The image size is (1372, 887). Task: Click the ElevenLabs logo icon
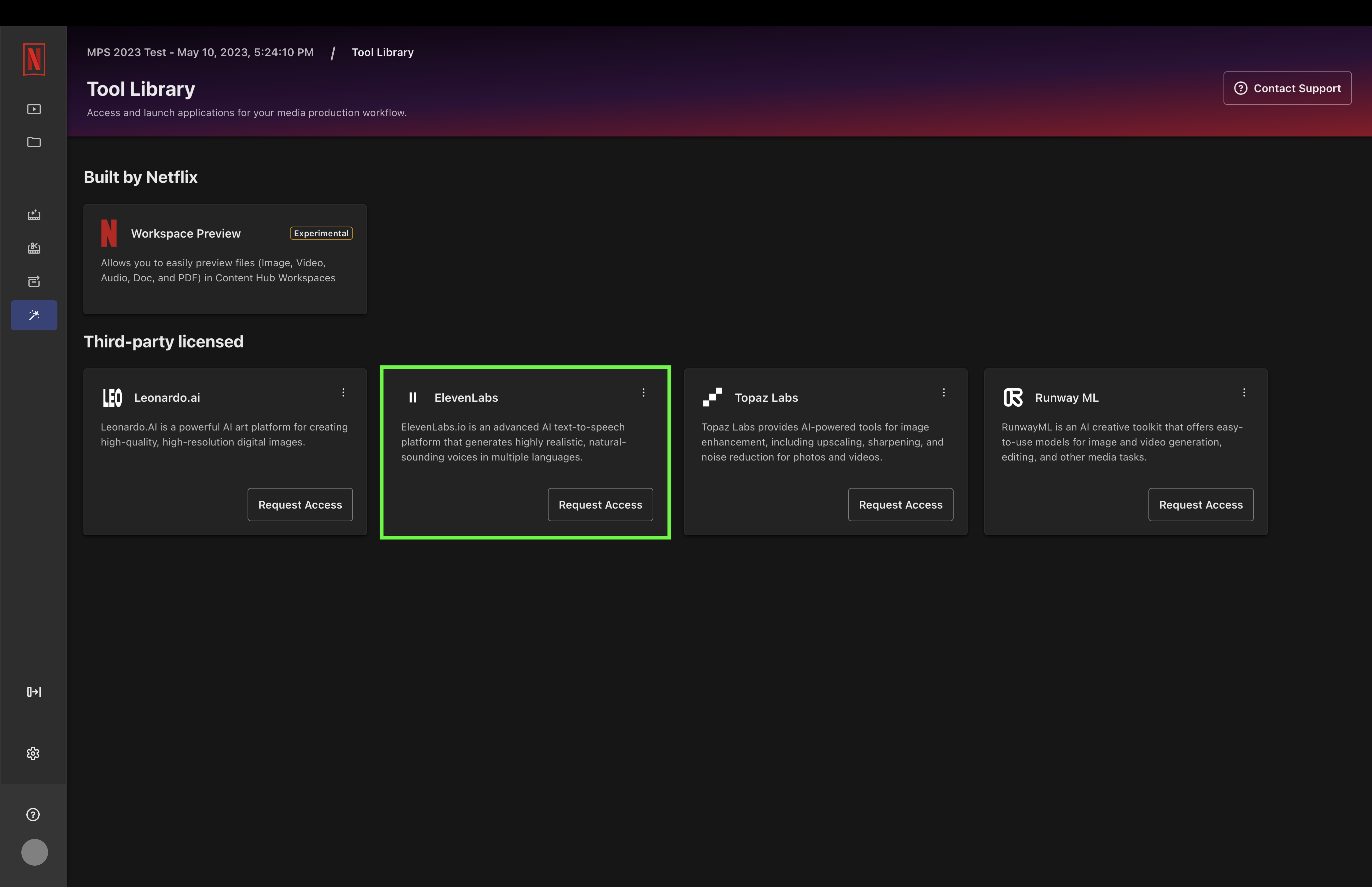point(412,397)
